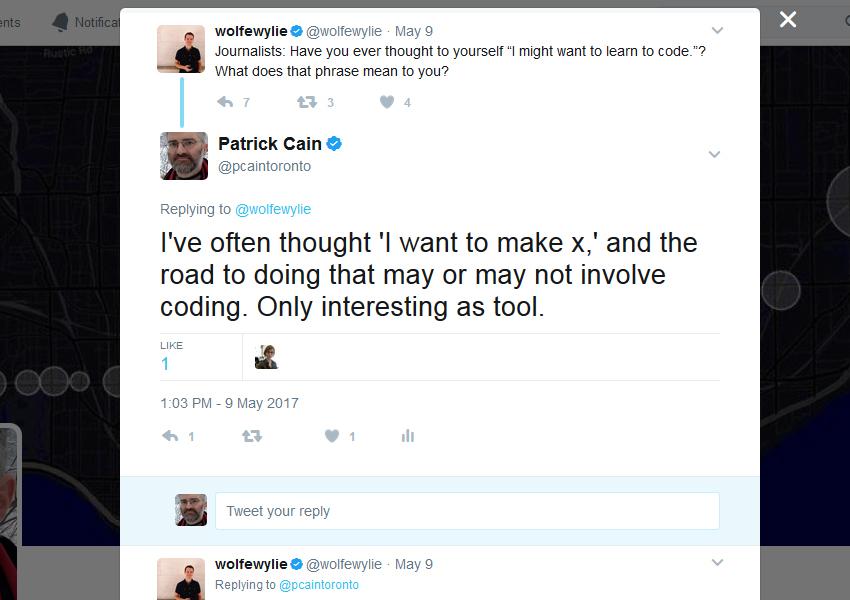Like wolfewylie's journalists tweet

pyautogui.click(x=386, y=101)
